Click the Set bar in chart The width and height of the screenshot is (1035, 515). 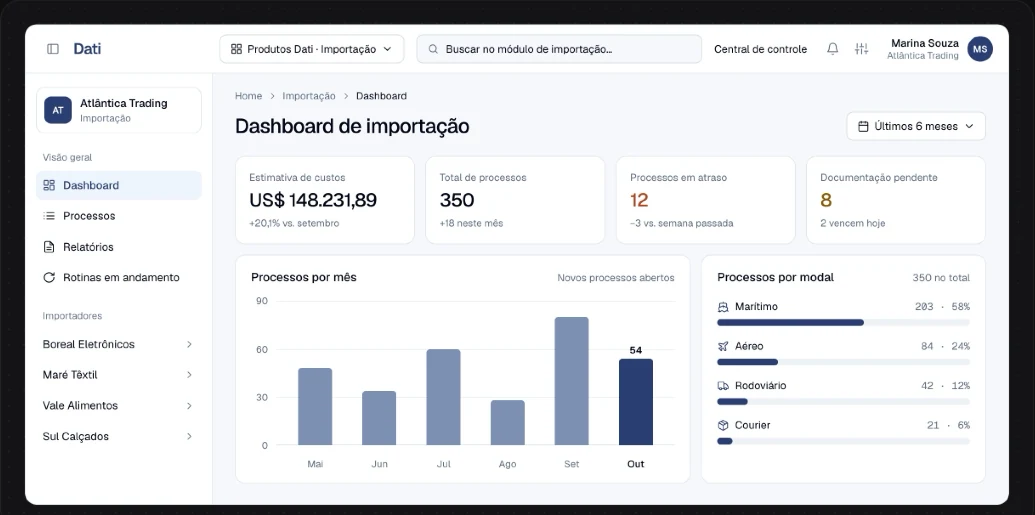pyautogui.click(x=572, y=381)
